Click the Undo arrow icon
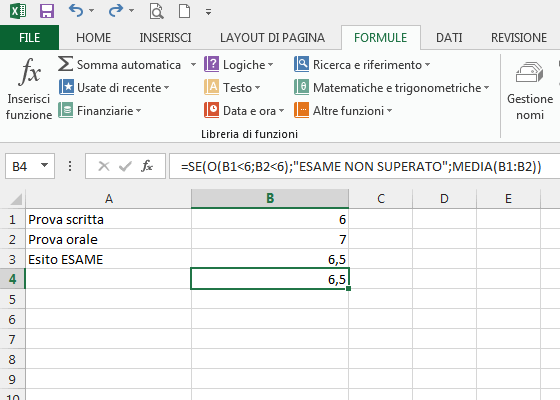 coord(76,11)
